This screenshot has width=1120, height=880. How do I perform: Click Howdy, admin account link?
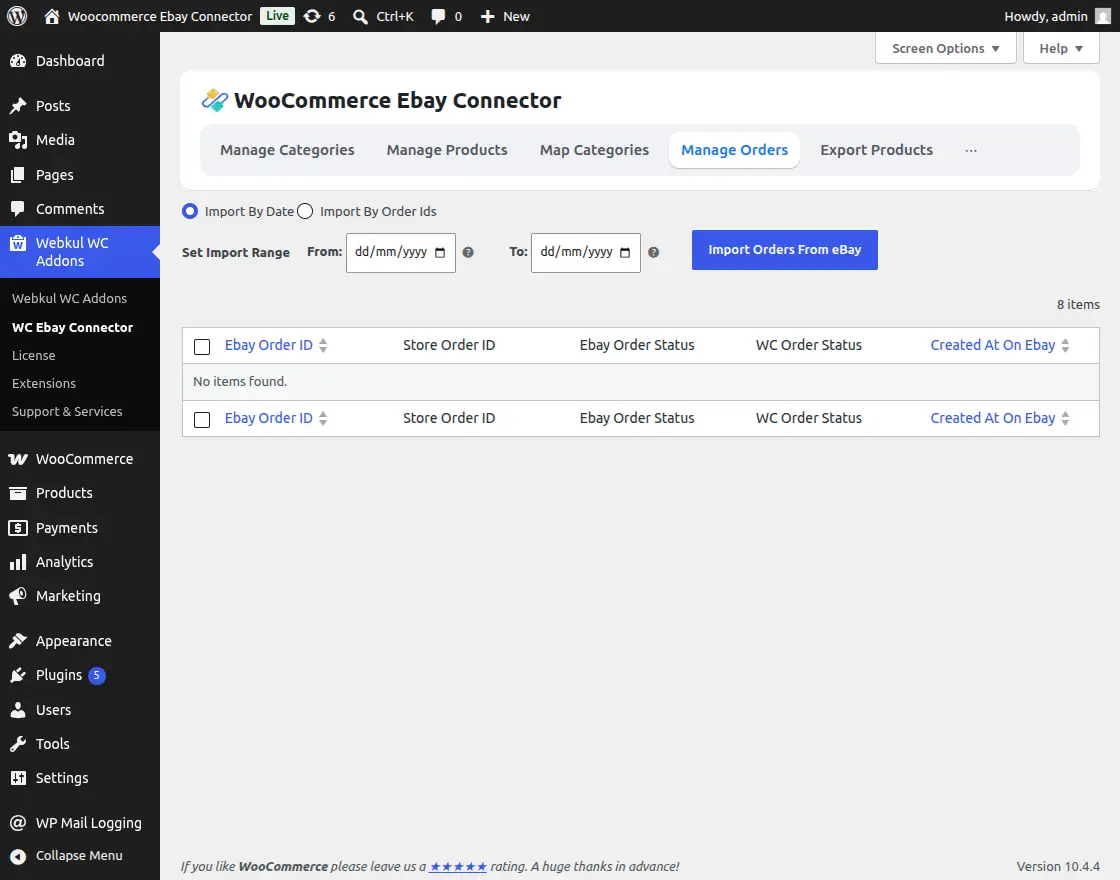(1046, 16)
